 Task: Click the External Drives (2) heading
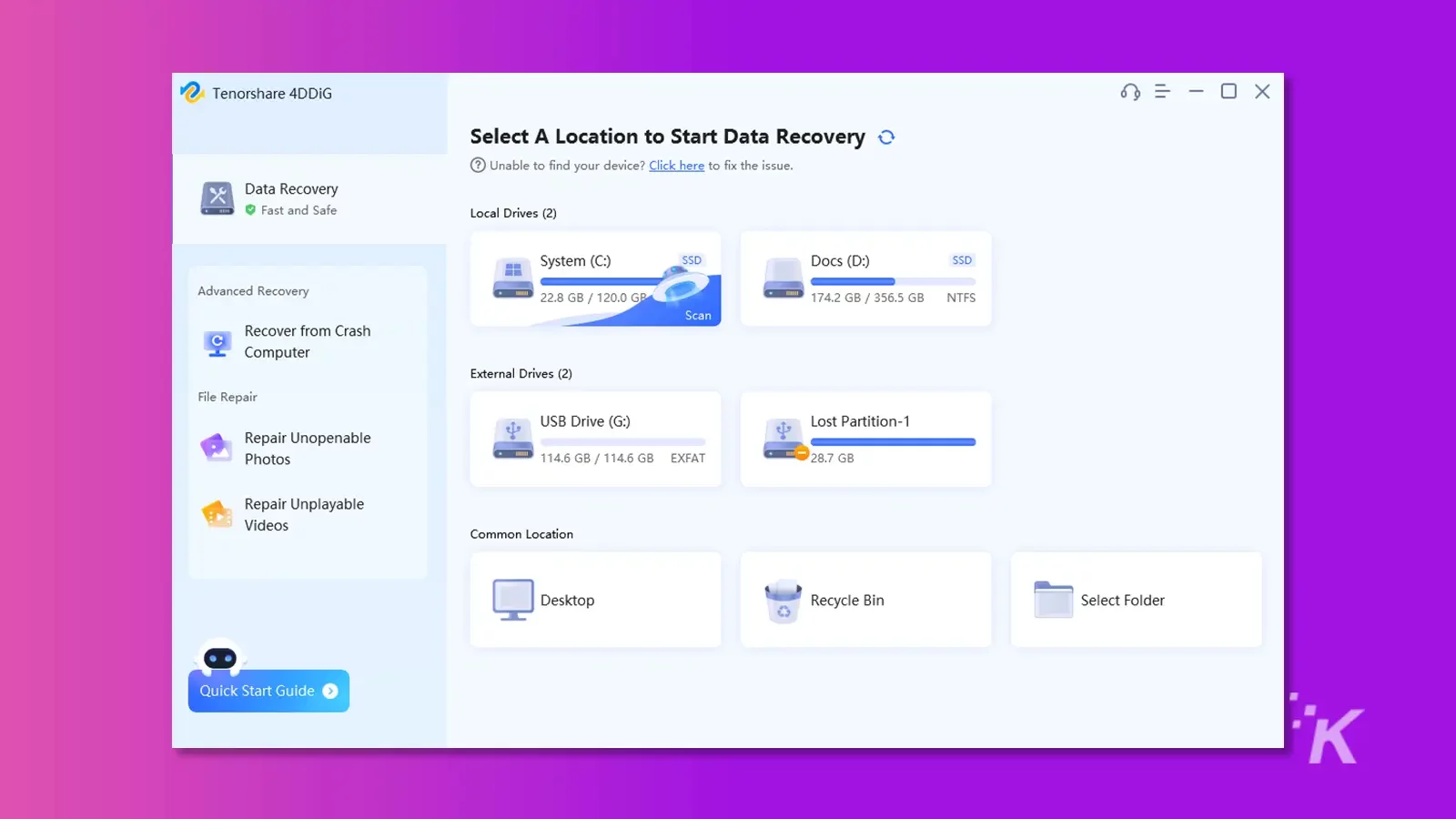[x=521, y=374]
